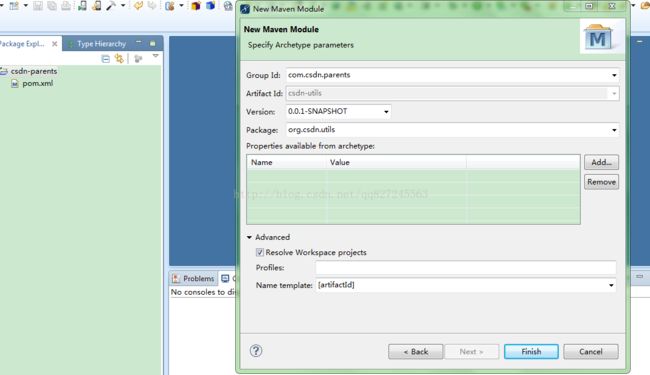
Task: Click the yellow arrow toolbar icon
Action: click(138, 6)
